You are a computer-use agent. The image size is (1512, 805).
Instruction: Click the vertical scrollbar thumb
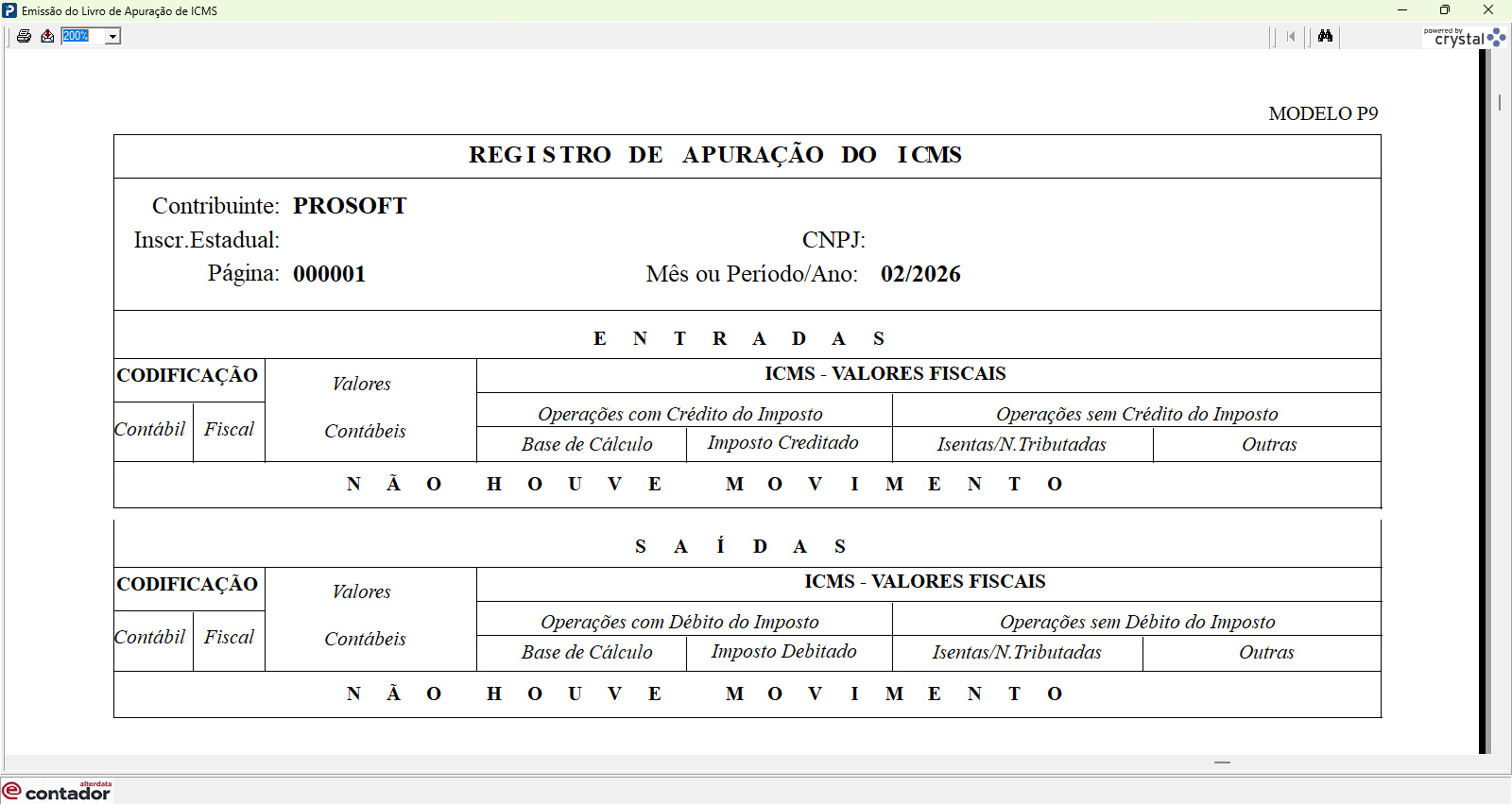(x=1500, y=101)
